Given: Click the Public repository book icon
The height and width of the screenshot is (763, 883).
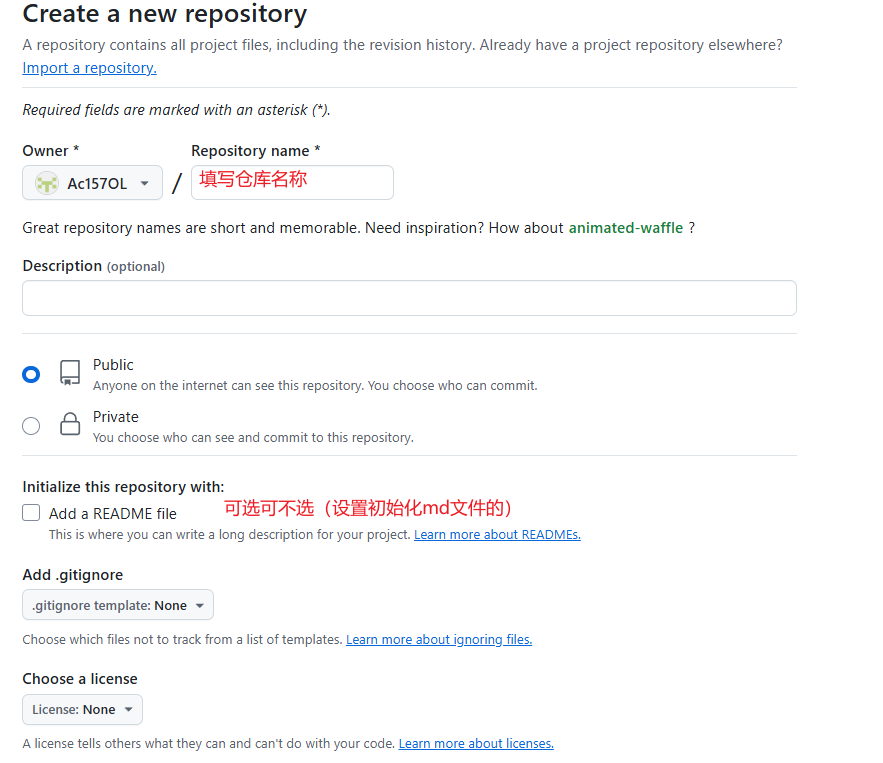Looking at the screenshot, I should click(x=70, y=373).
